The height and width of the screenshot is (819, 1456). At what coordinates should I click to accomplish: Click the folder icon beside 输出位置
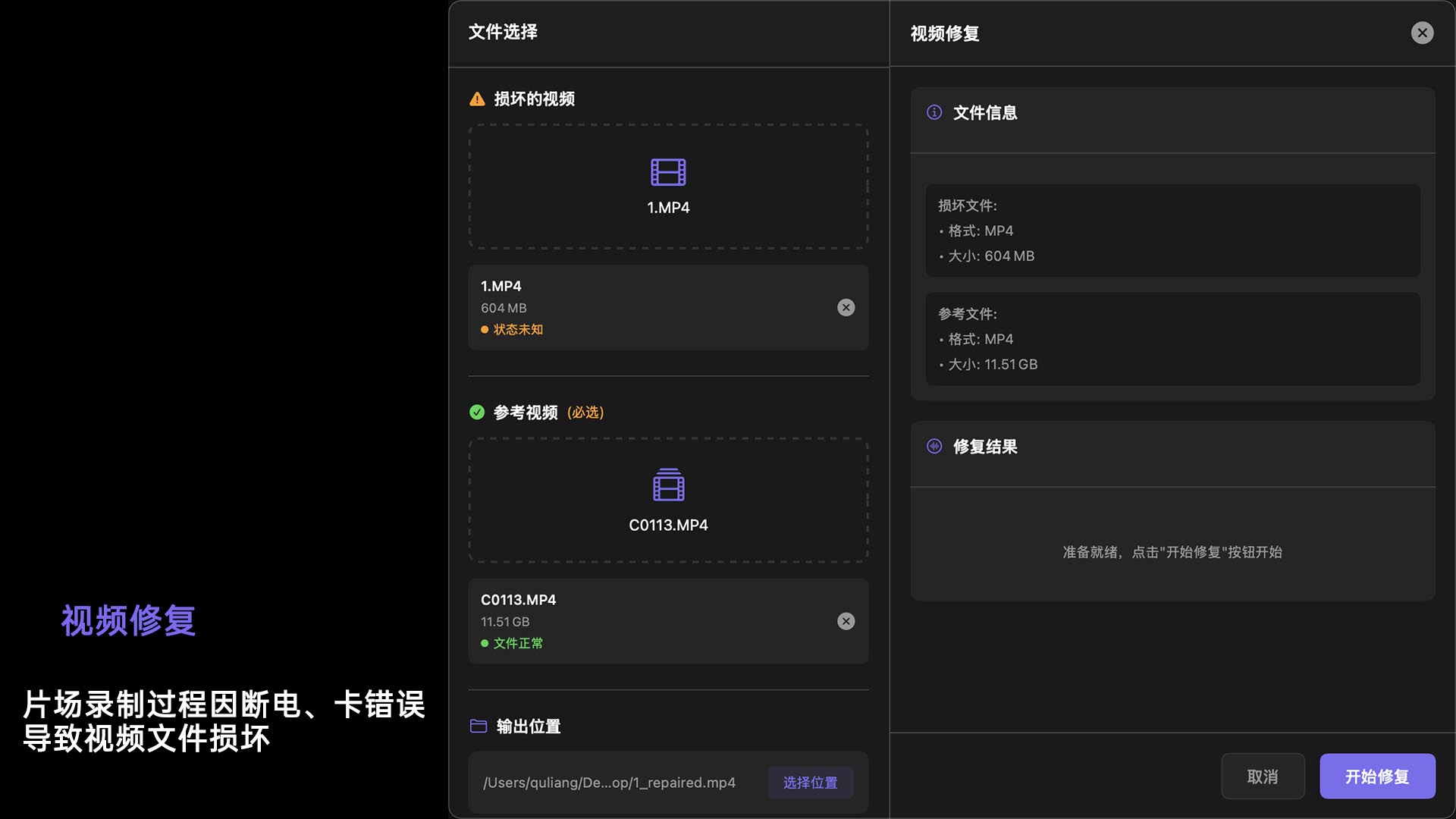coord(477,726)
